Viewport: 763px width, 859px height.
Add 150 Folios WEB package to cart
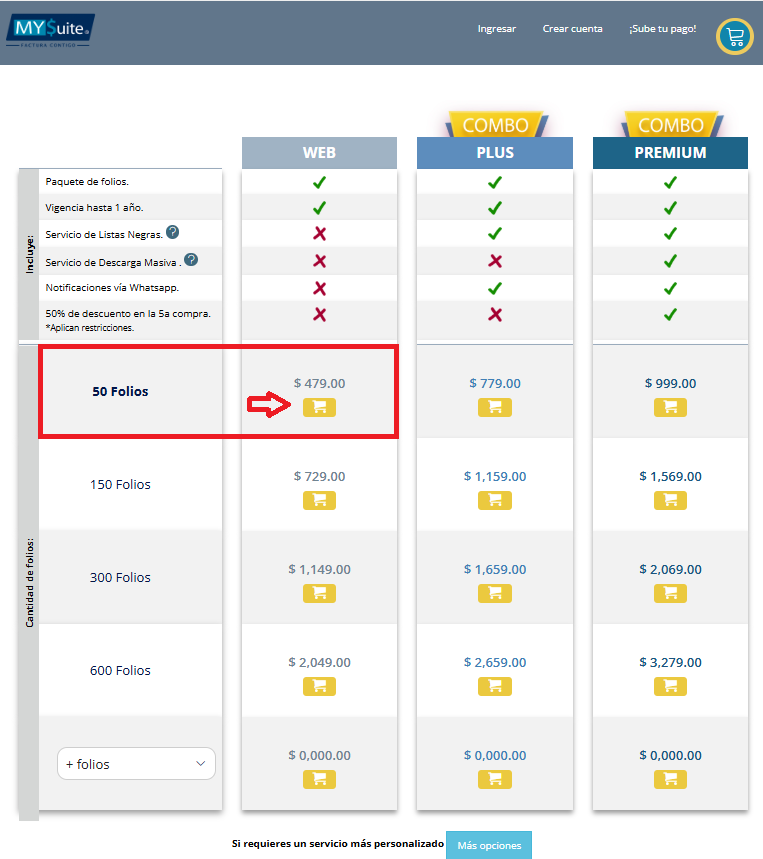pyautogui.click(x=320, y=500)
